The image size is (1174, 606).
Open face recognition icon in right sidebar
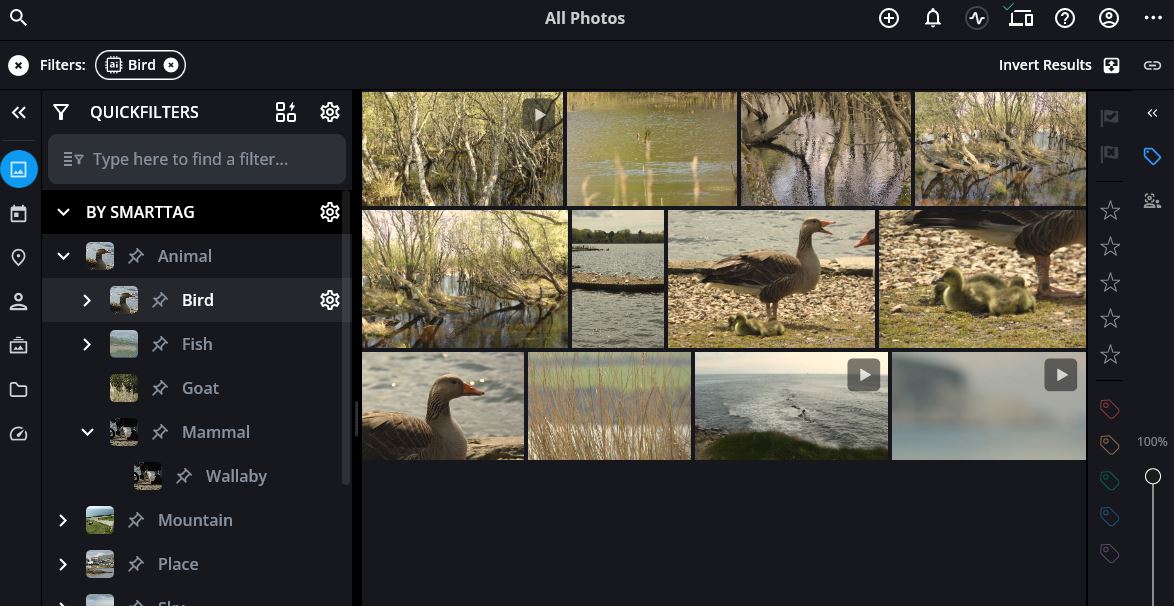pos(1152,202)
